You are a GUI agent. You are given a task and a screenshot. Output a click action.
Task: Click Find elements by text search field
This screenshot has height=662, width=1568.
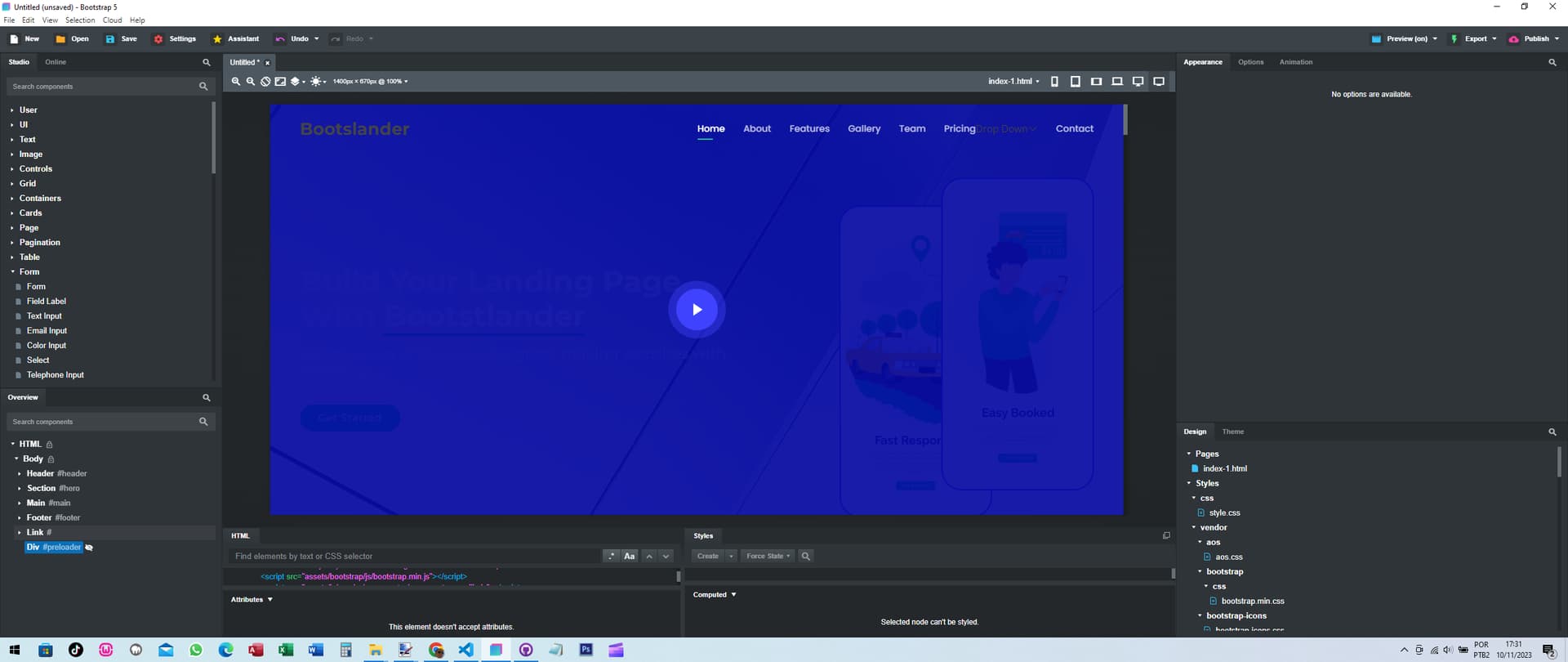tap(415, 556)
